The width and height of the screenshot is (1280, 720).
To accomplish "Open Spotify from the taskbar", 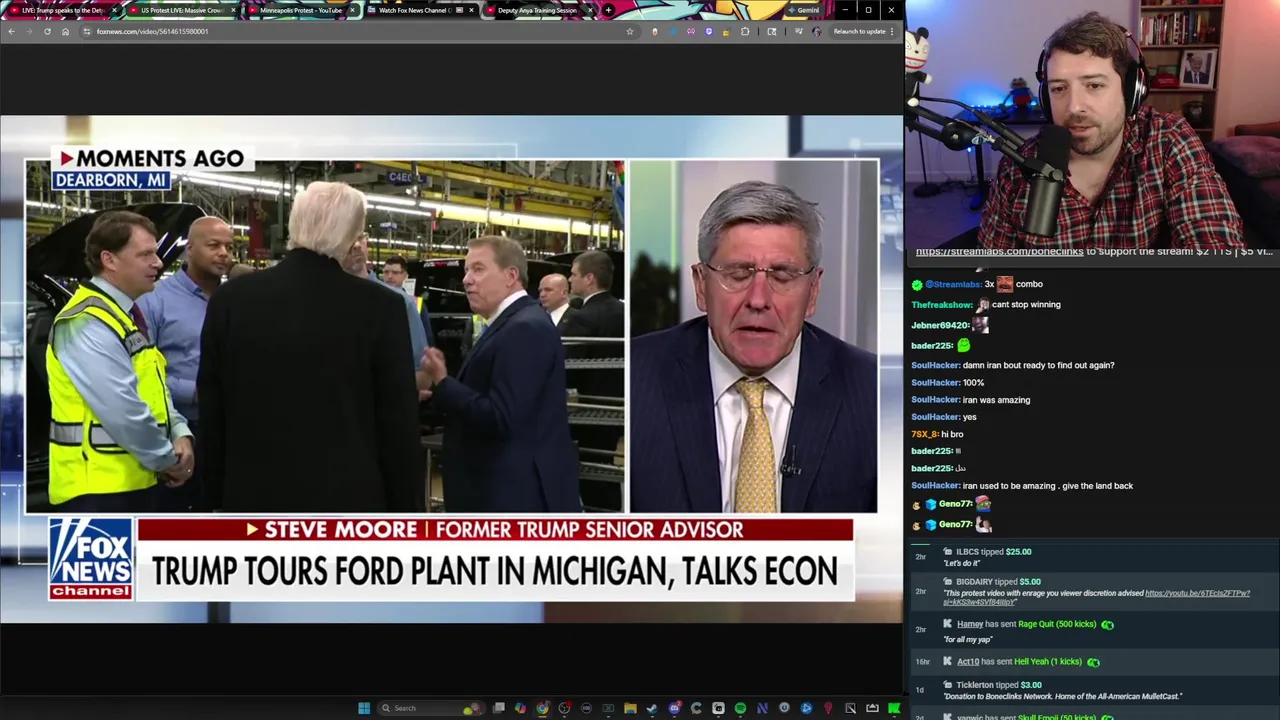I will (740, 708).
